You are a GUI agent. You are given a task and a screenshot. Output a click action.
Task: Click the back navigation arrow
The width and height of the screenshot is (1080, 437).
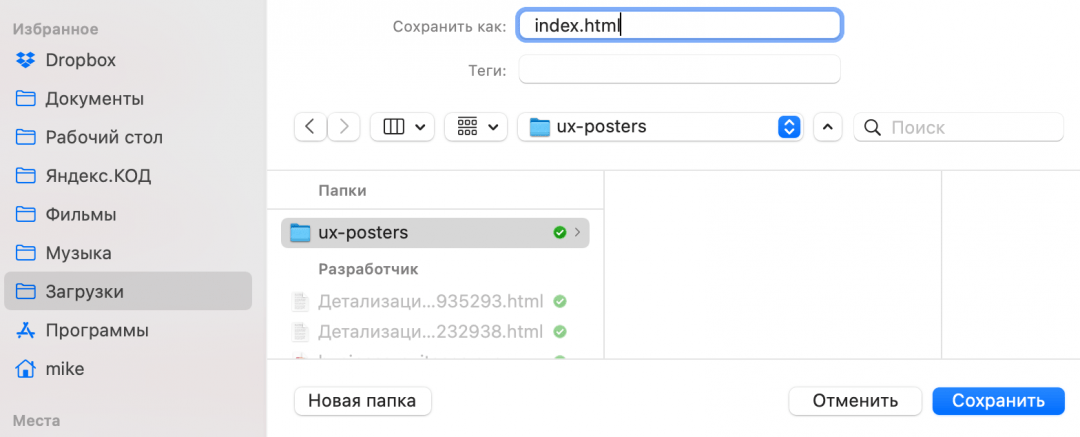tap(310, 127)
